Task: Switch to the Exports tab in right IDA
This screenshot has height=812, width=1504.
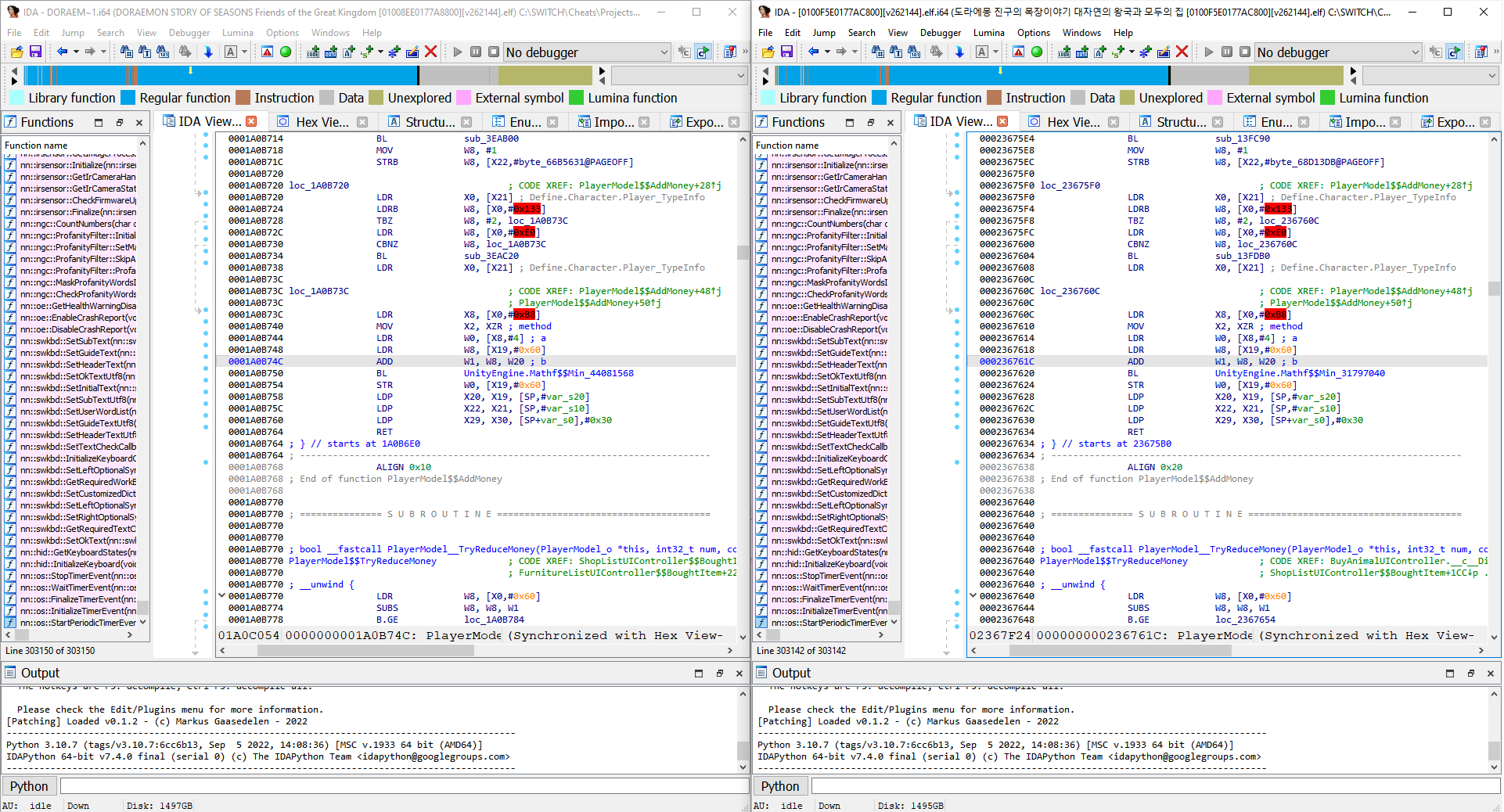Action: 1455,122
